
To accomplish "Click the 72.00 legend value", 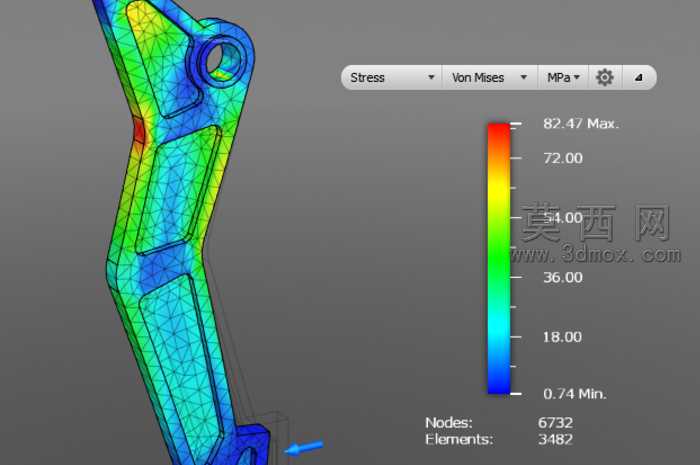I will click(x=563, y=158).
